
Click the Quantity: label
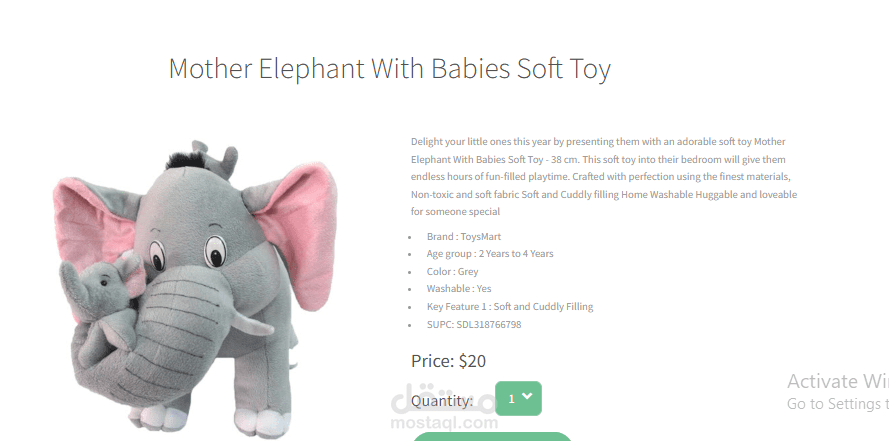[442, 401]
